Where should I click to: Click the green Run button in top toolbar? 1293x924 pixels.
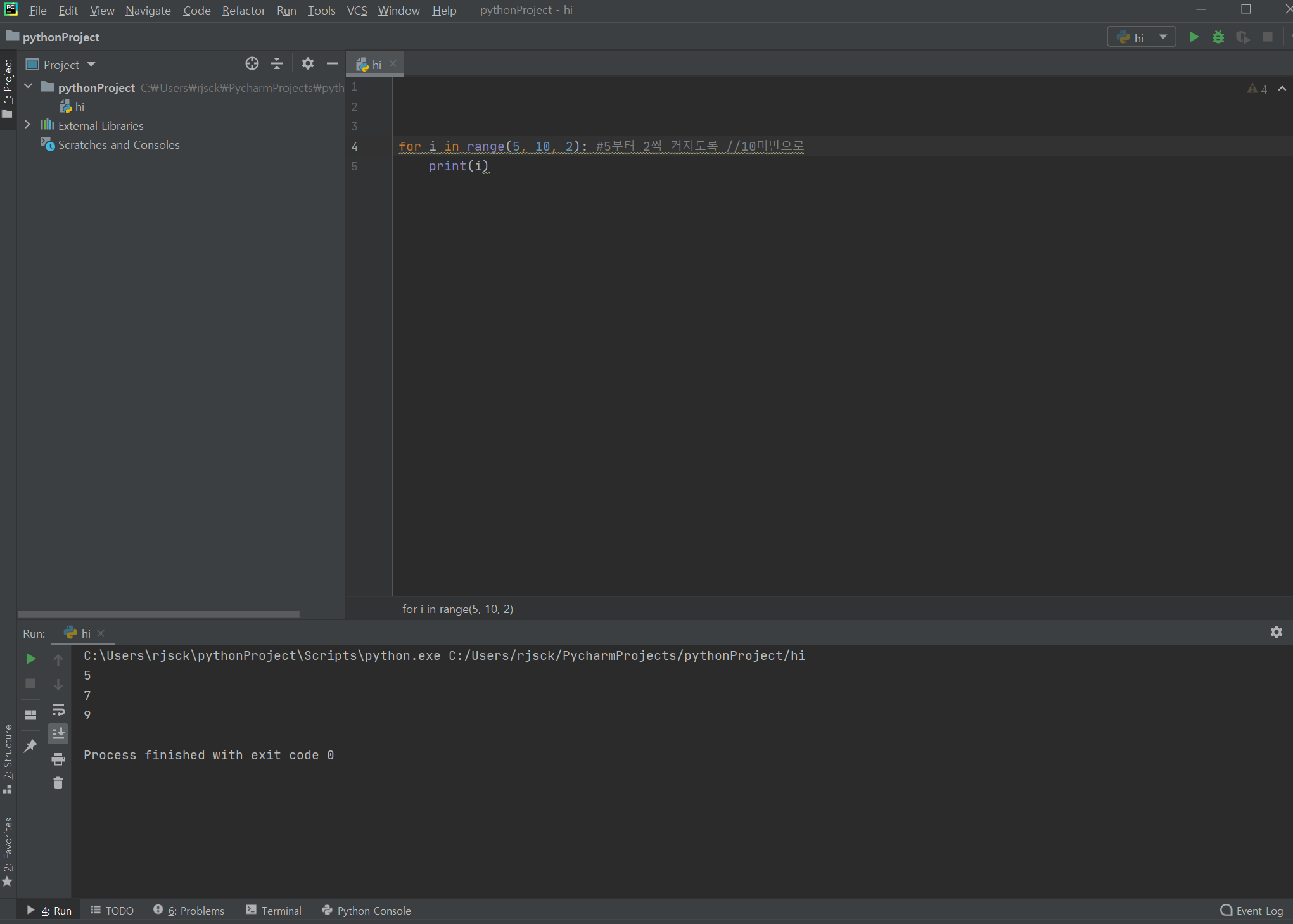[x=1194, y=37]
